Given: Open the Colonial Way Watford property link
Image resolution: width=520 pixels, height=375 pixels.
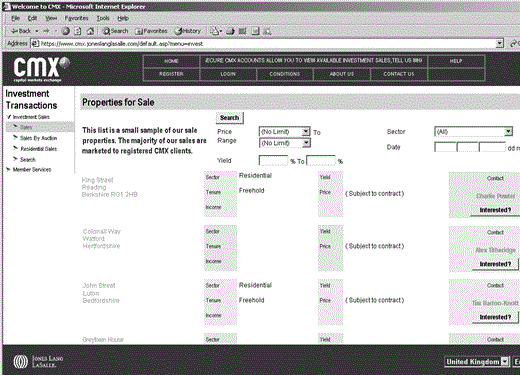Looking at the screenshot, I should coord(102,239).
